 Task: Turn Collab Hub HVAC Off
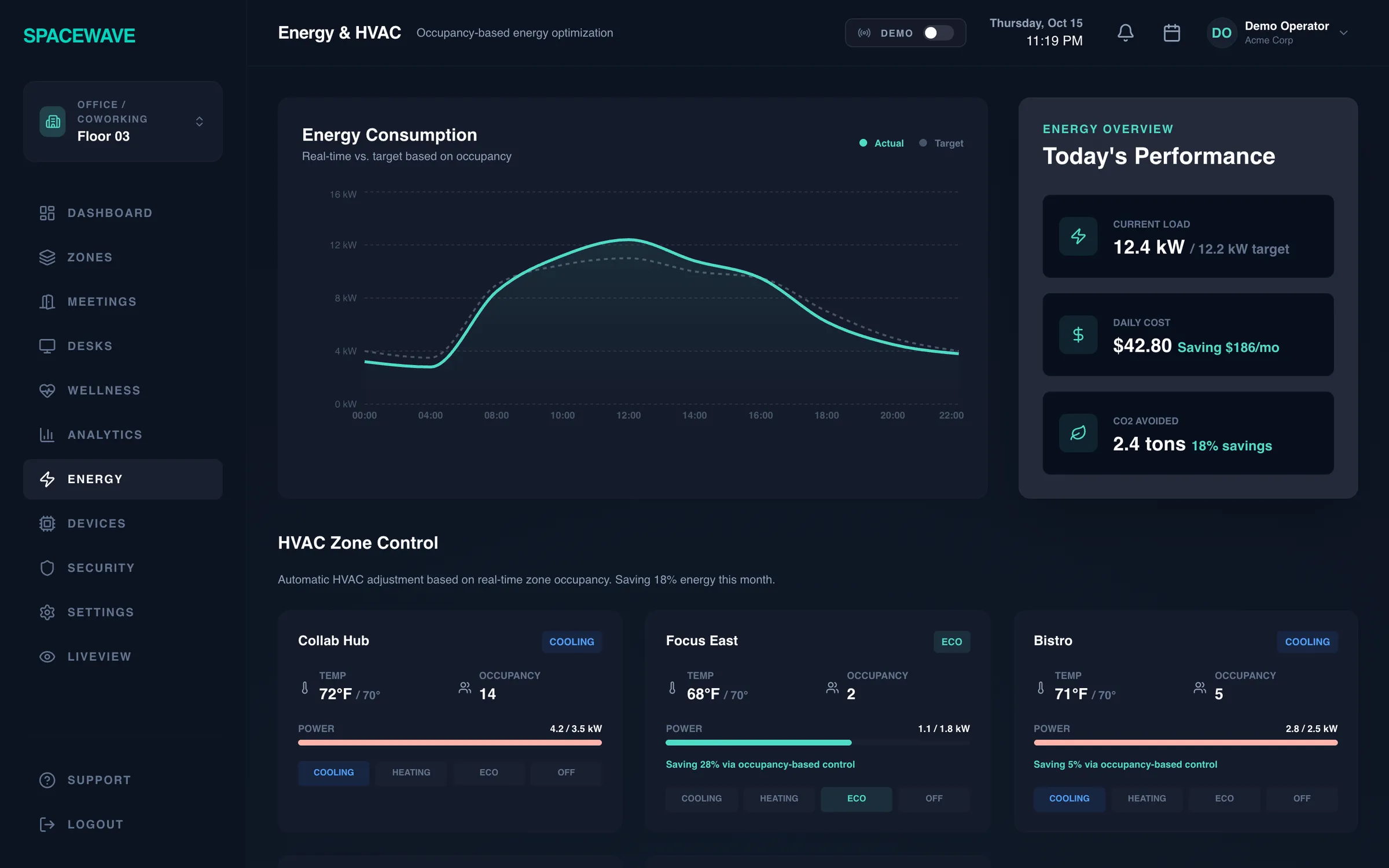pos(566,773)
